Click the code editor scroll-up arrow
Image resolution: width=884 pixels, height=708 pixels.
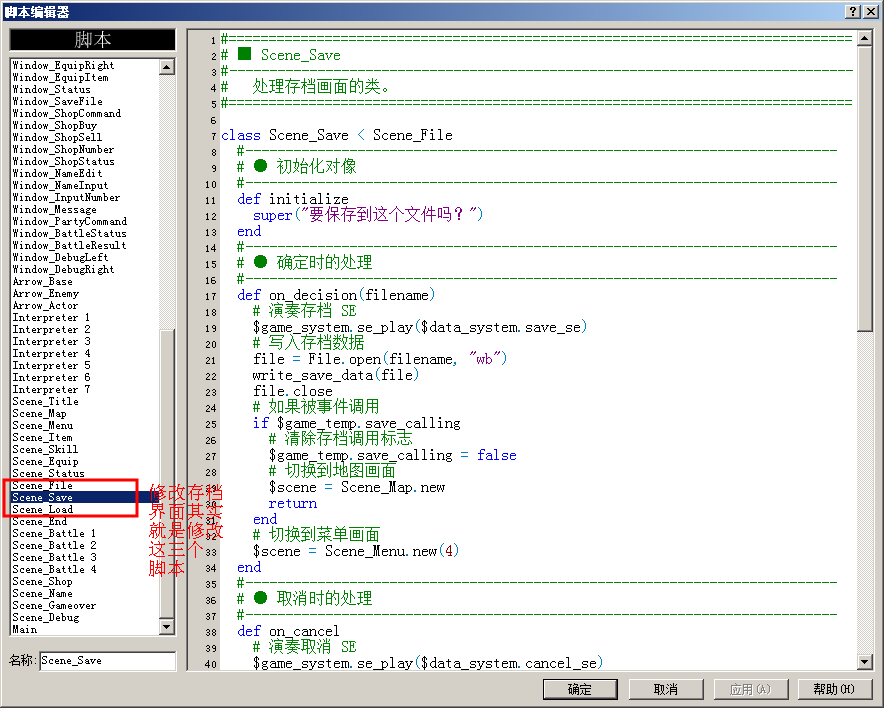865,38
